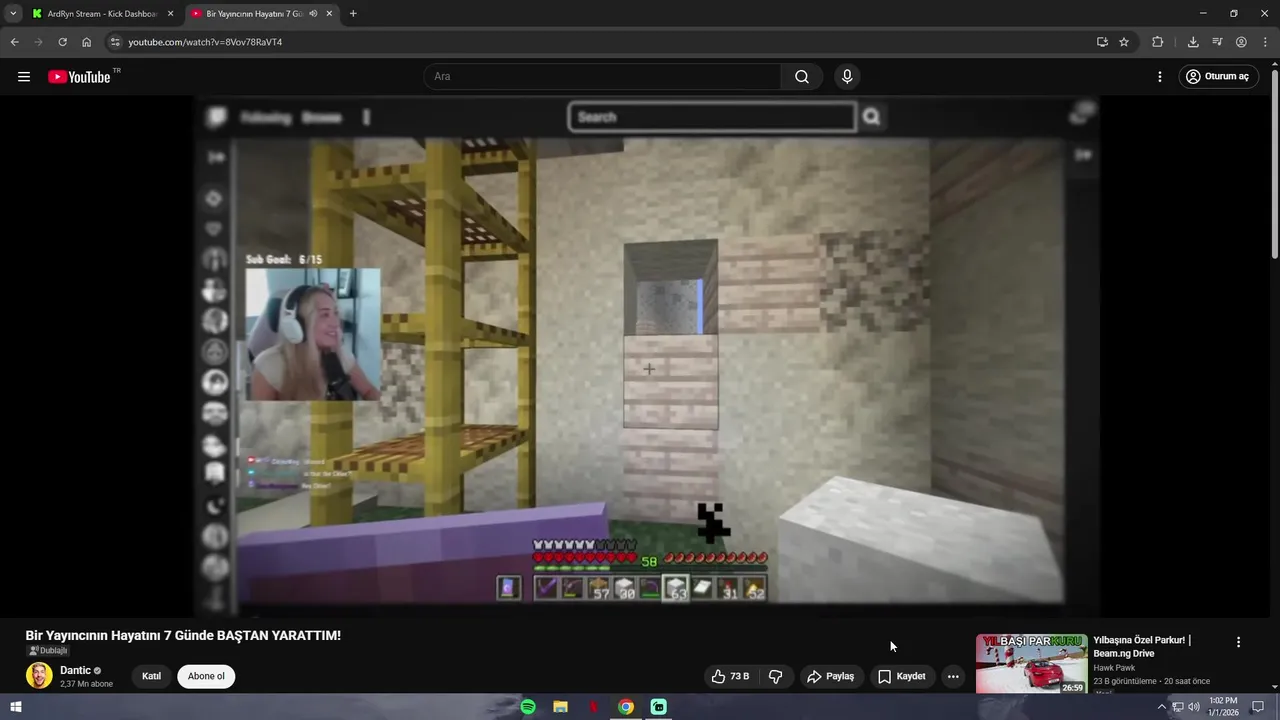Share the video using Paylaş
Screen dimensions: 1280x720
831,677
